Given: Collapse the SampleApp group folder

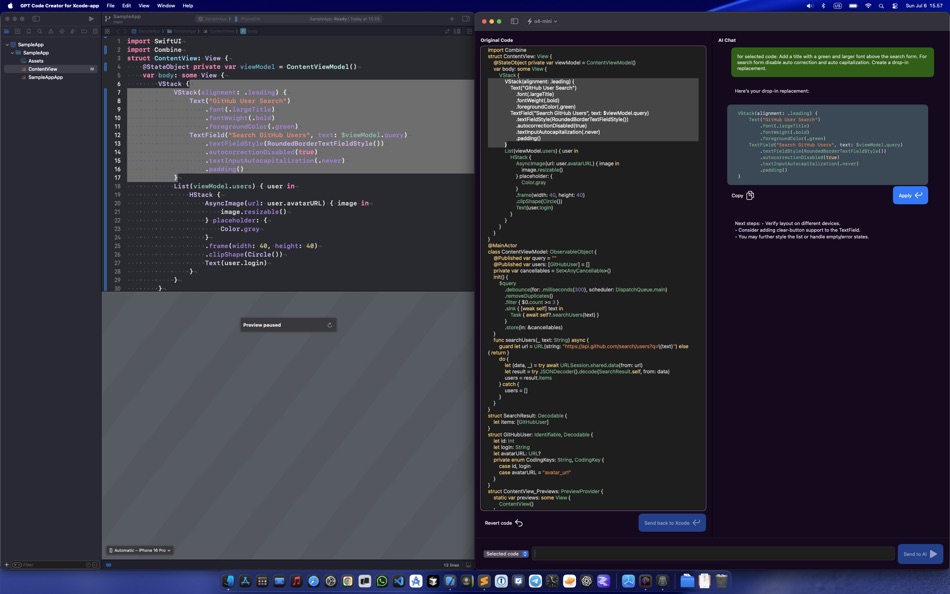Looking at the screenshot, I should [12, 53].
